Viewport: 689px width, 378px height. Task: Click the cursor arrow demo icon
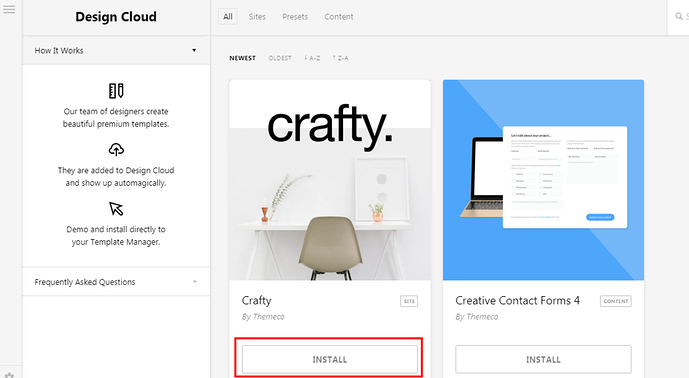116,208
